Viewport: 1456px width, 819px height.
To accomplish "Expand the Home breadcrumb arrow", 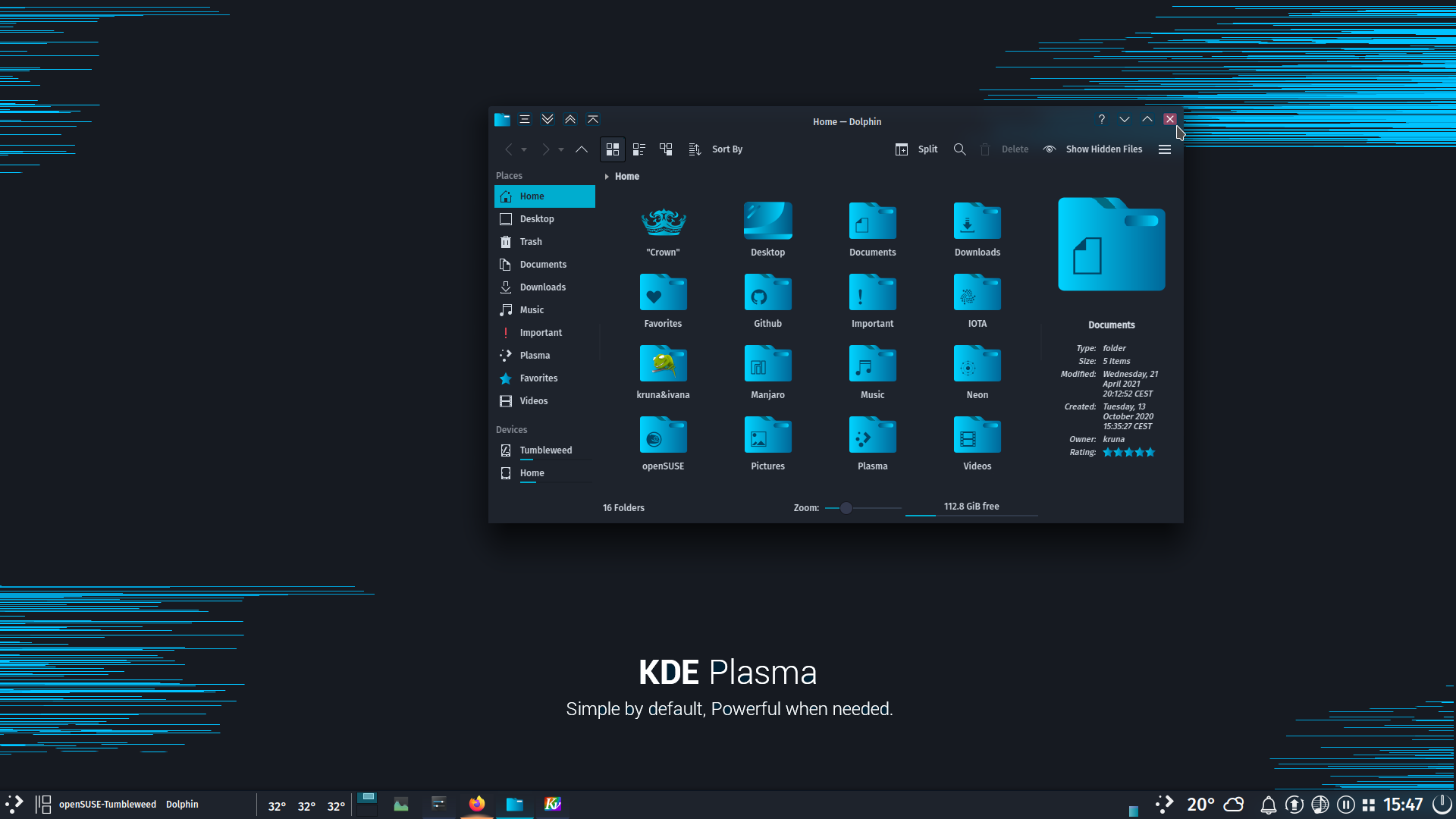I will click(x=607, y=177).
